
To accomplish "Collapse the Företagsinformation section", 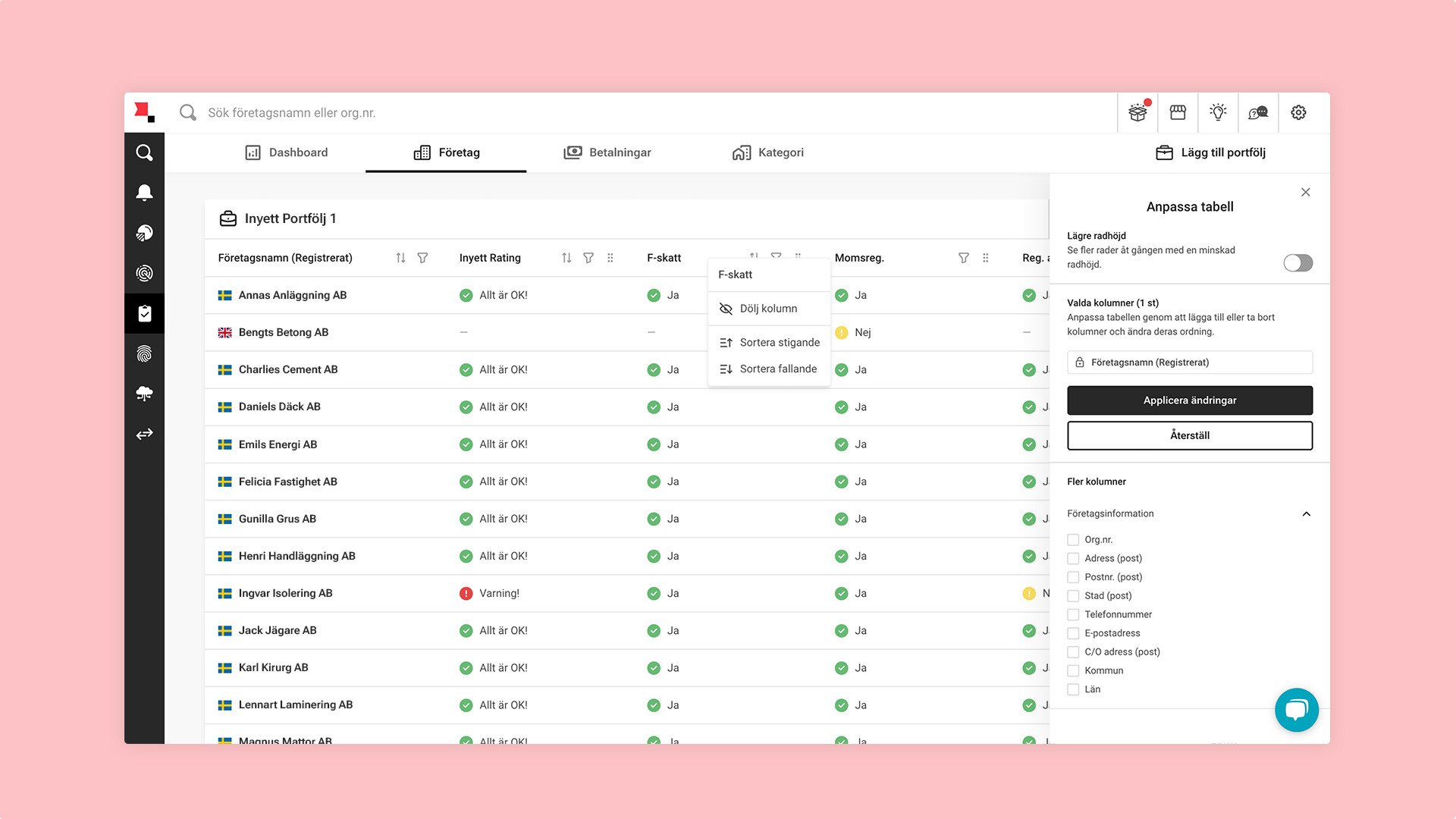I will click(1306, 514).
